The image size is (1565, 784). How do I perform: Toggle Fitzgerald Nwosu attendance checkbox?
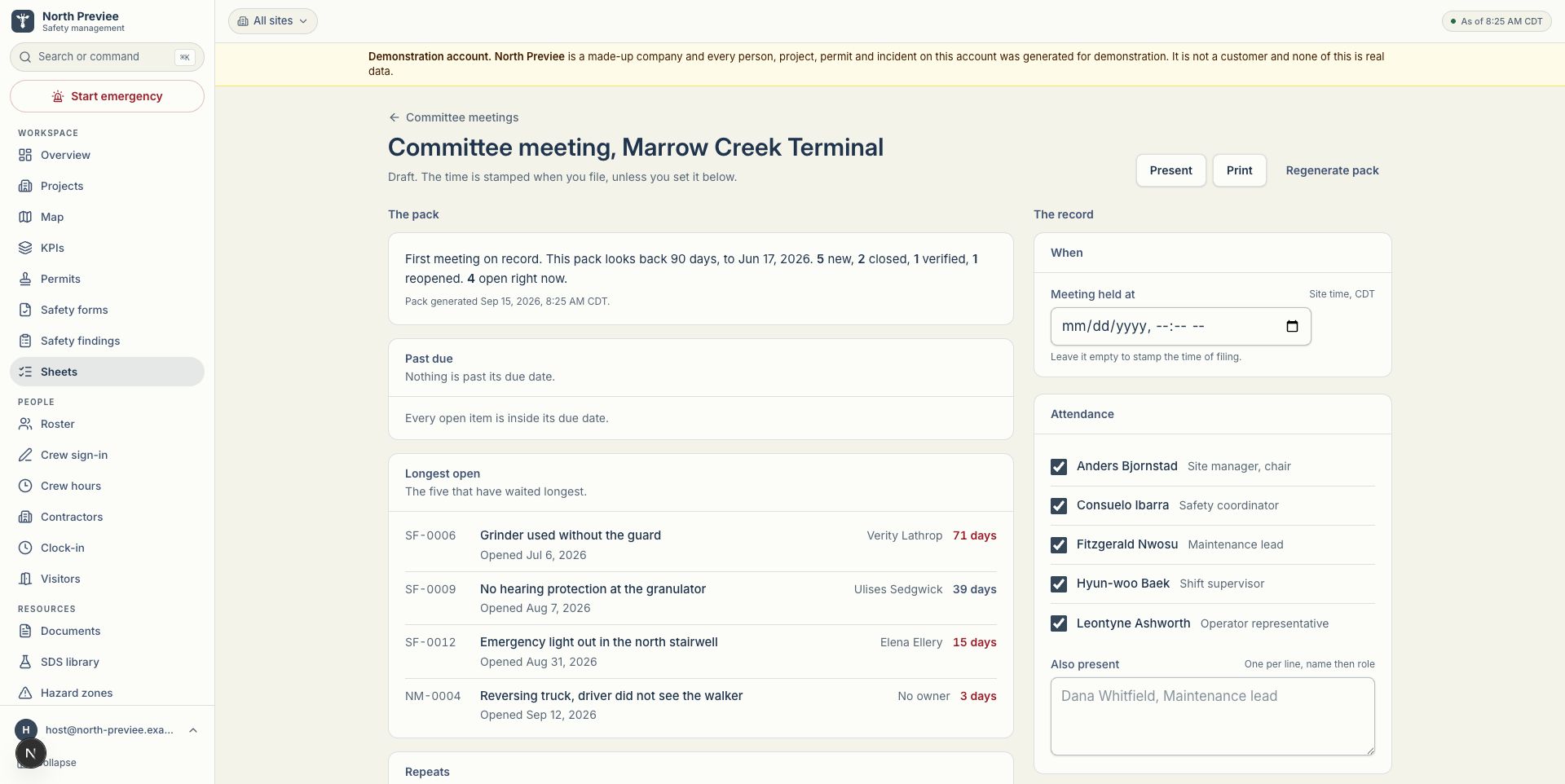coord(1059,545)
